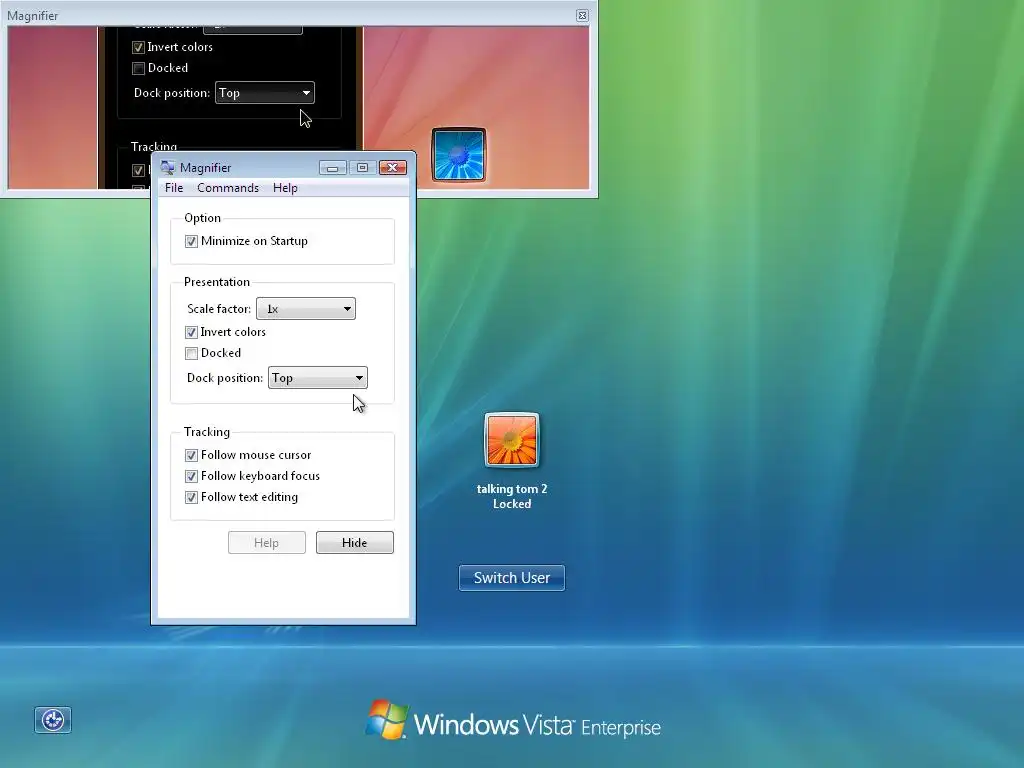Click Invert colors checkbox in magnified lens view
The width and height of the screenshot is (1024, 768).
pos(138,47)
